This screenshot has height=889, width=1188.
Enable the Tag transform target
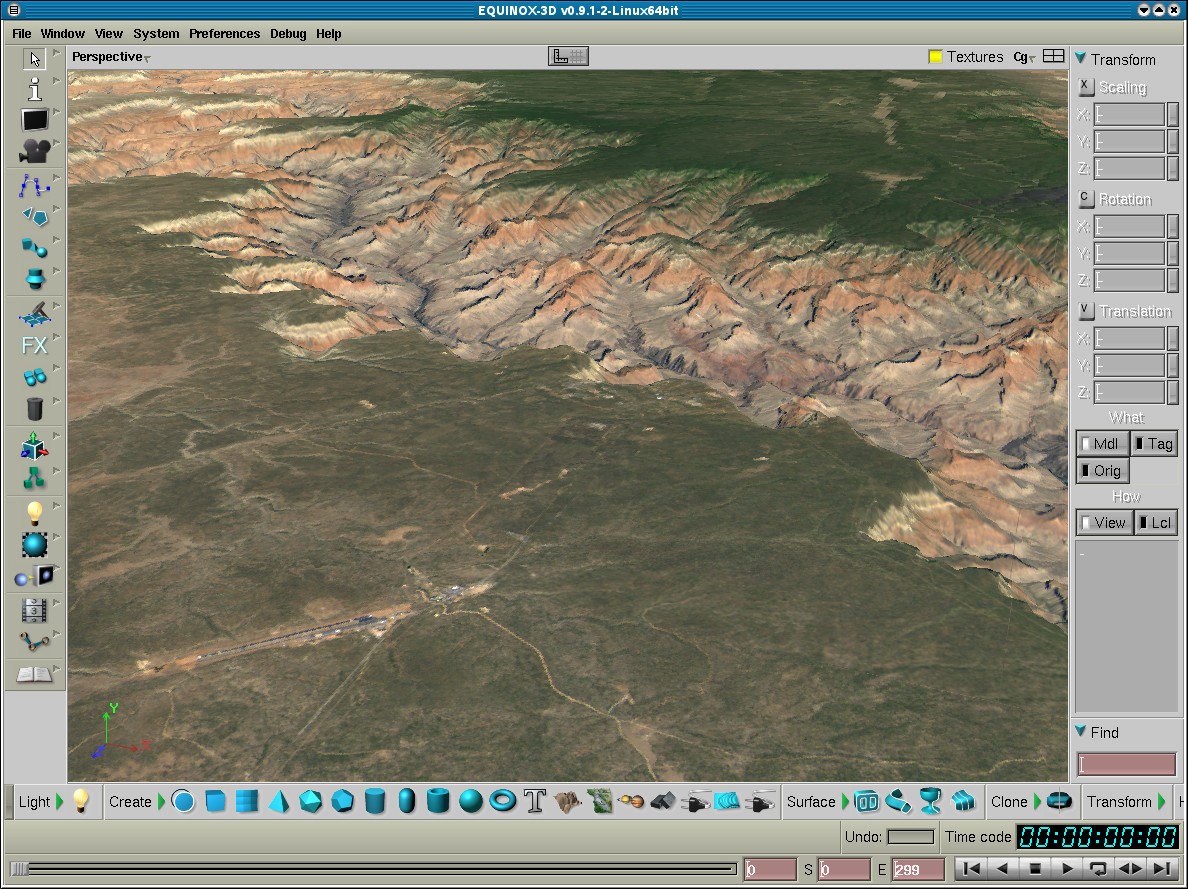pyautogui.click(x=1153, y=444)
